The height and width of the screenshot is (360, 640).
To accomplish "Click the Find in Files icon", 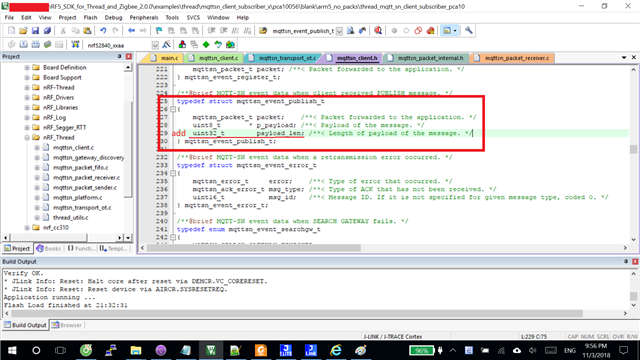I will tap(263, 31).
